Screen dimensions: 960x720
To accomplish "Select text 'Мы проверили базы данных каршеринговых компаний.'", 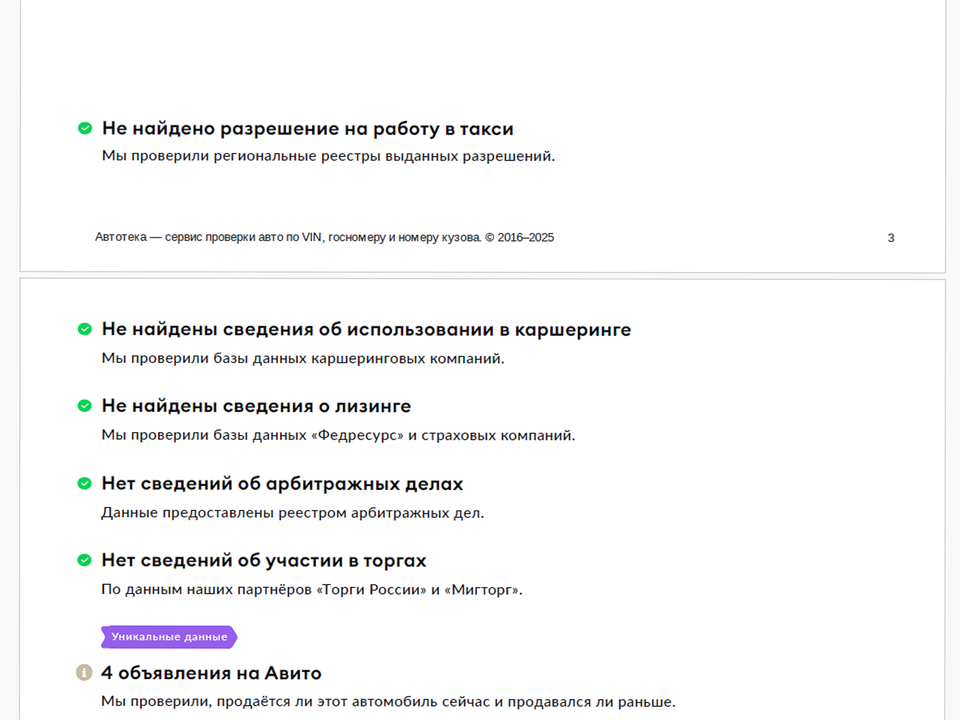I will click(x=303, y=358).
